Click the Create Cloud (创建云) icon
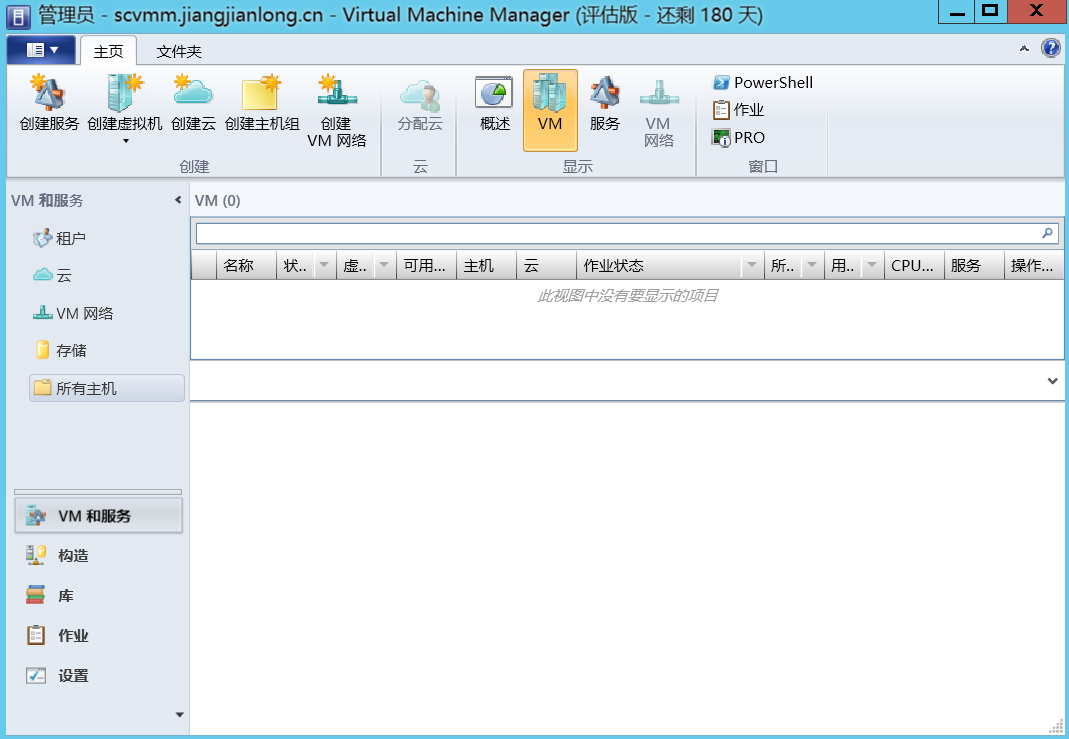1069x739 pixels. tap(193, 103)
